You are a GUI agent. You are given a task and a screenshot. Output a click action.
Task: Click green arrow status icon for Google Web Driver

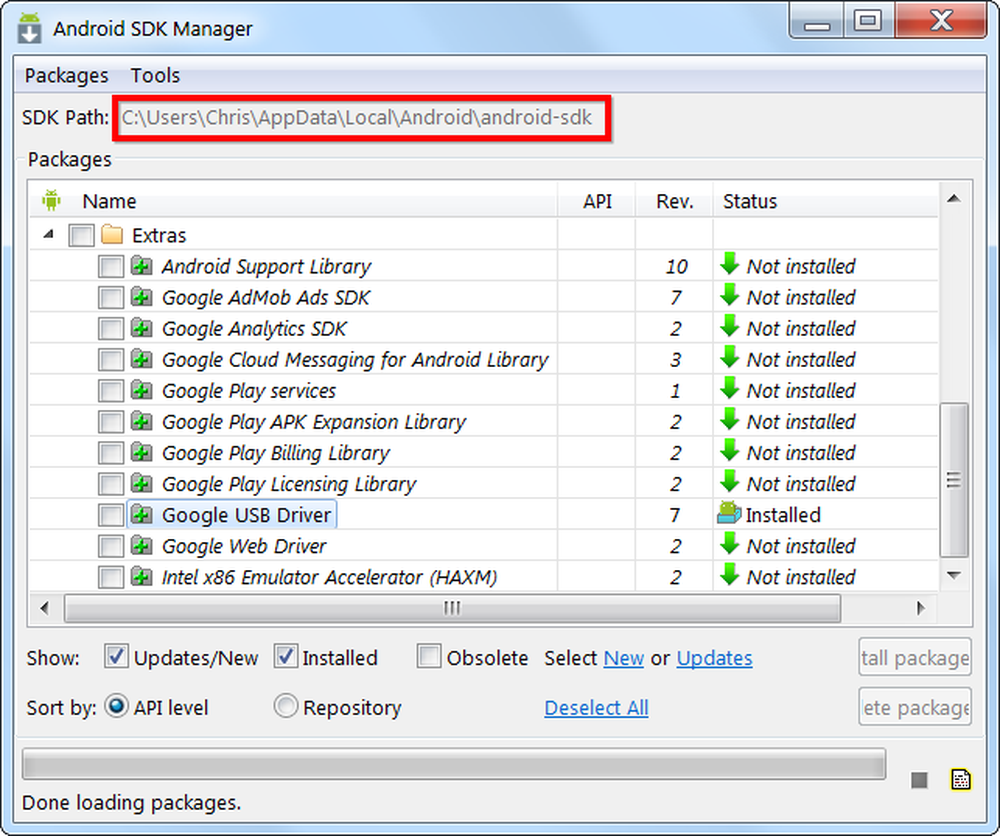[730, 544]
